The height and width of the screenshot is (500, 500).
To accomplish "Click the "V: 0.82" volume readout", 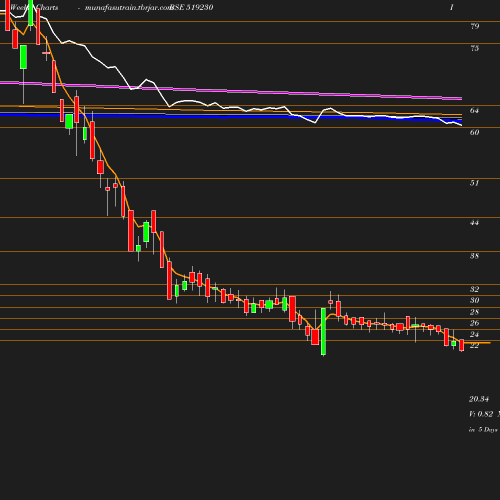I will (481, 414).
